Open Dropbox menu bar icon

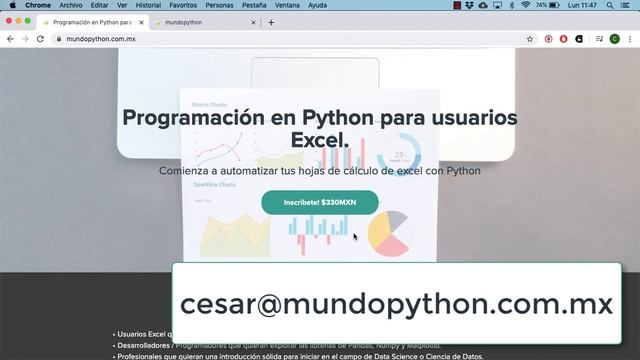tap(469, 5)
